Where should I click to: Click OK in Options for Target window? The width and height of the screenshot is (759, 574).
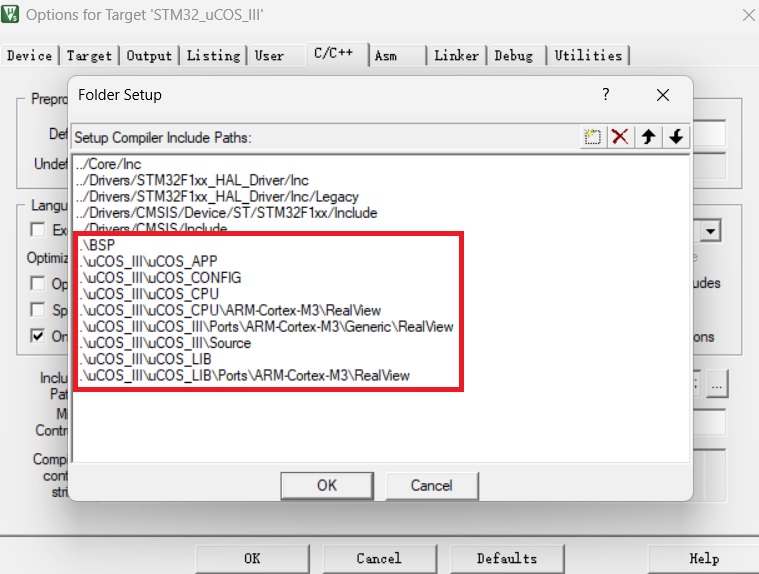(252, 559)
